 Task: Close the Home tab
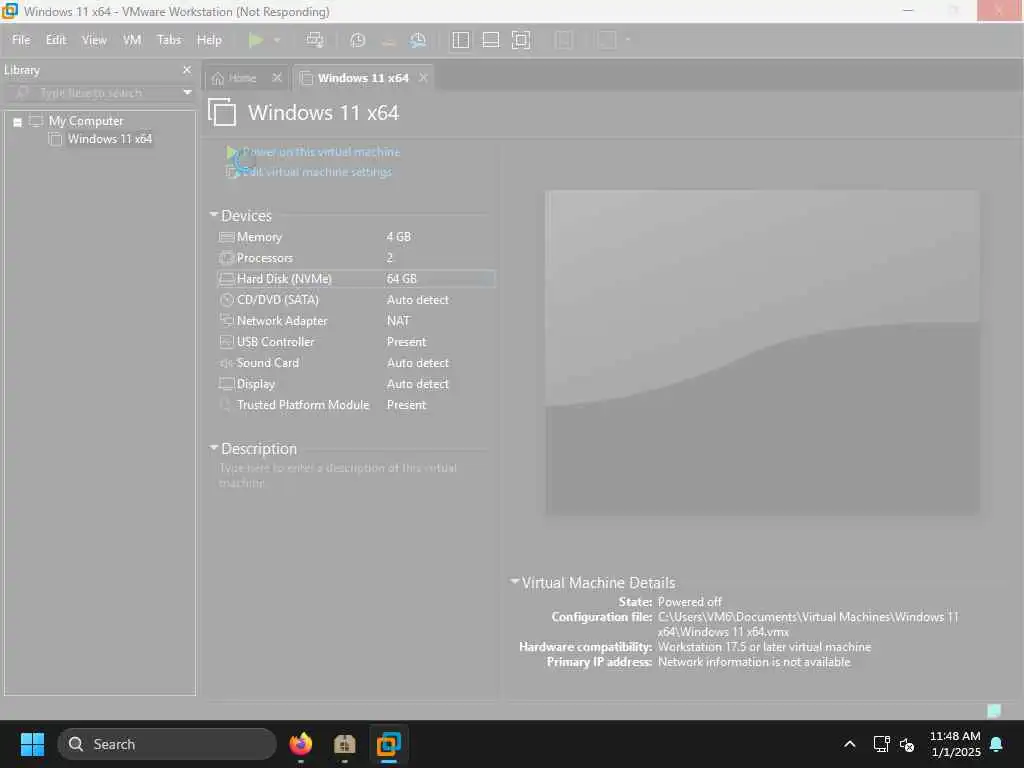(277, 78)
